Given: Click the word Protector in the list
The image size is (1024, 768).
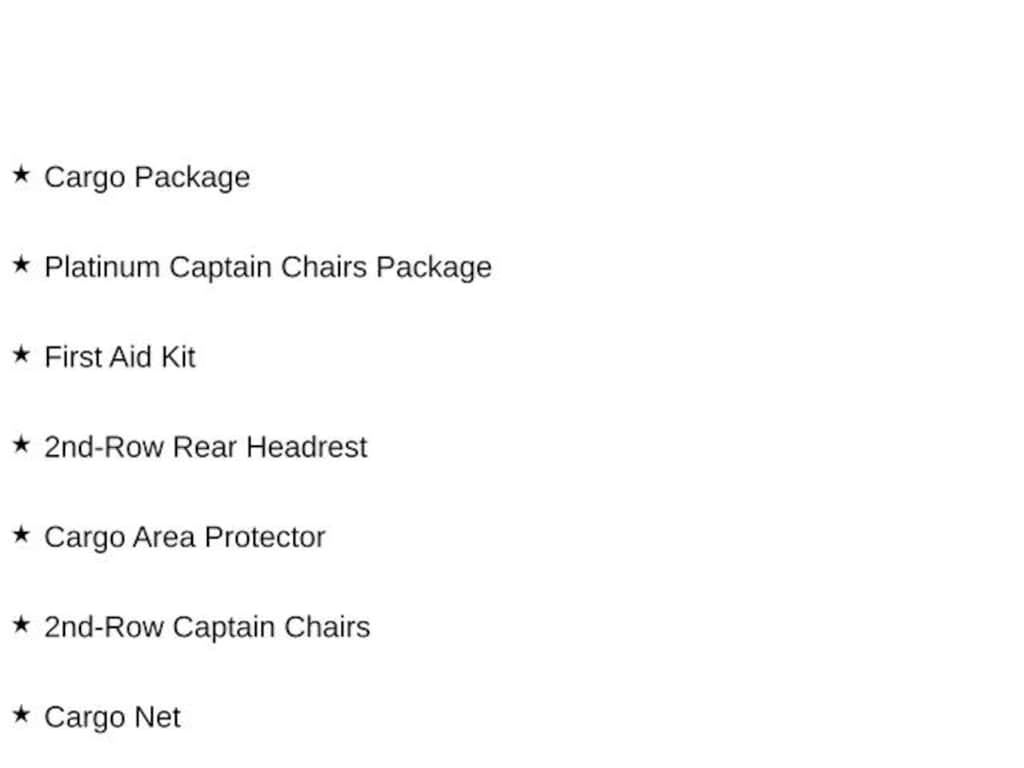Looking at the screenshot, I should [264, 537].
